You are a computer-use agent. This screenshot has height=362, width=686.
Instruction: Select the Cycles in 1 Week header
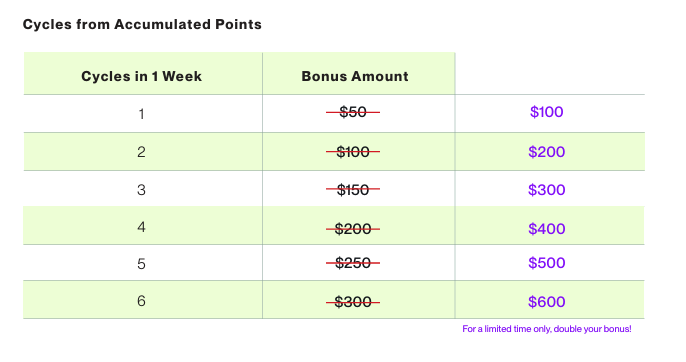(141, 76)
